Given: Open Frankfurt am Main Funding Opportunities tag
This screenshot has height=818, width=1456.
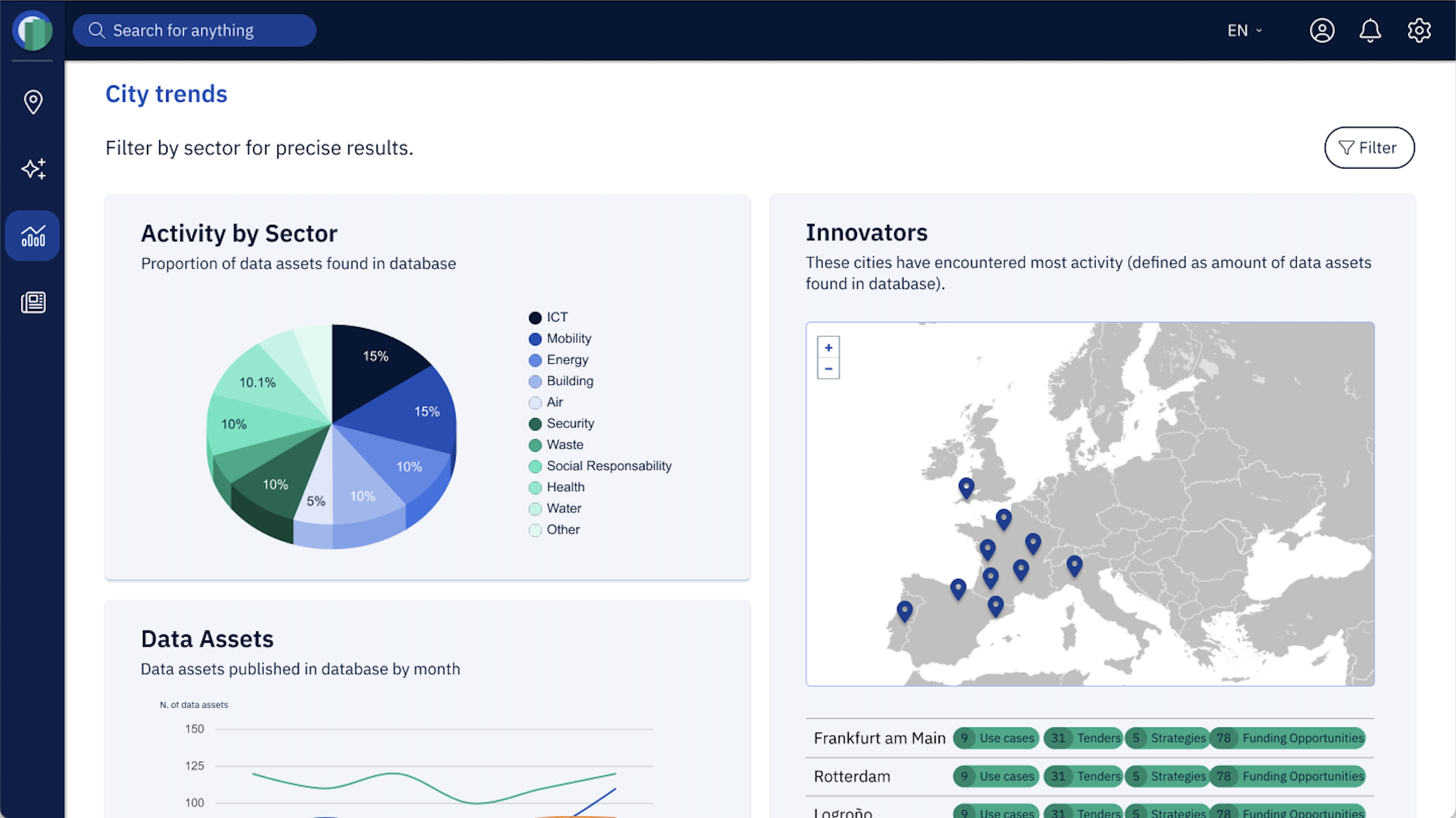Looking at the screenshot, I should tap(1287, 738).
